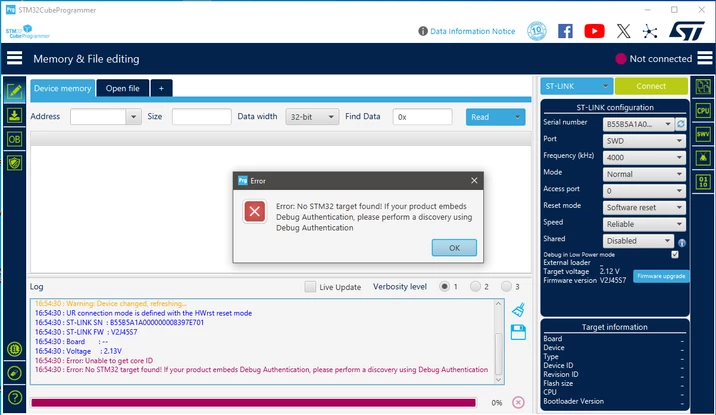Open the CPU panel icon on right sidebar
Screen dimensions: 716x415
(703, 110)
